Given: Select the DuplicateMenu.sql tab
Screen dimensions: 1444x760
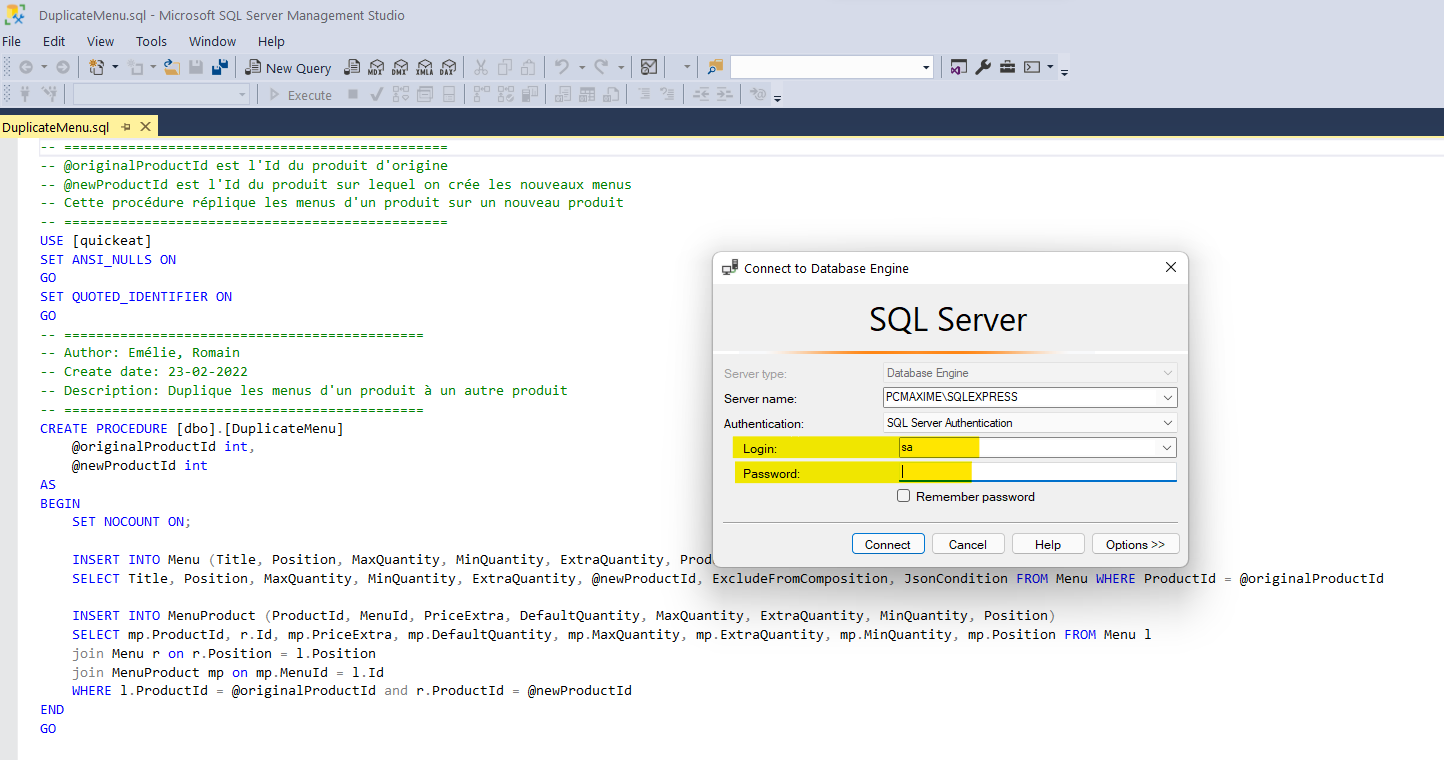Looking at the screenshot, I should tap(56, 127).
